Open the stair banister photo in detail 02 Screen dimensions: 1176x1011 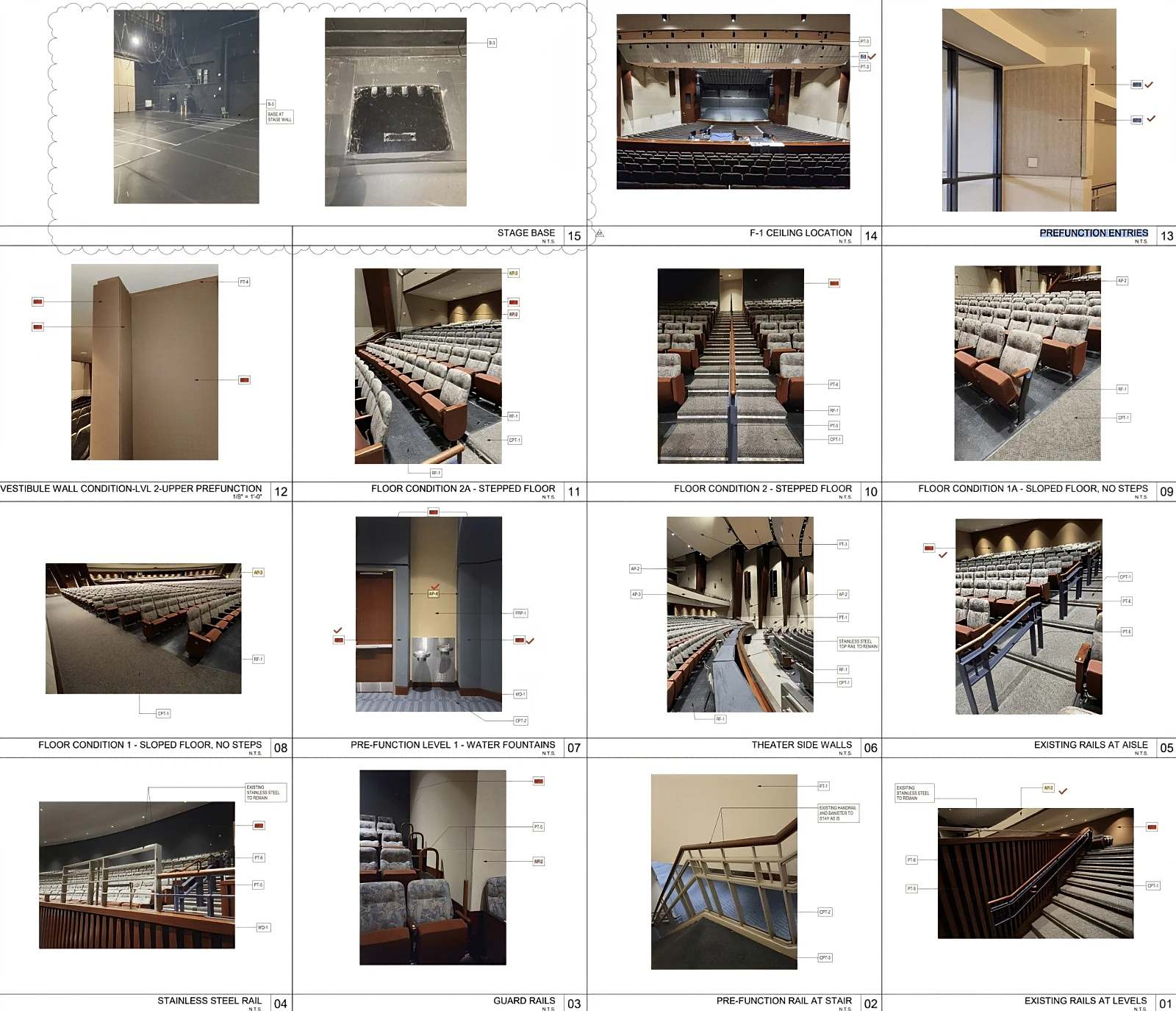(x=724, y=872)
